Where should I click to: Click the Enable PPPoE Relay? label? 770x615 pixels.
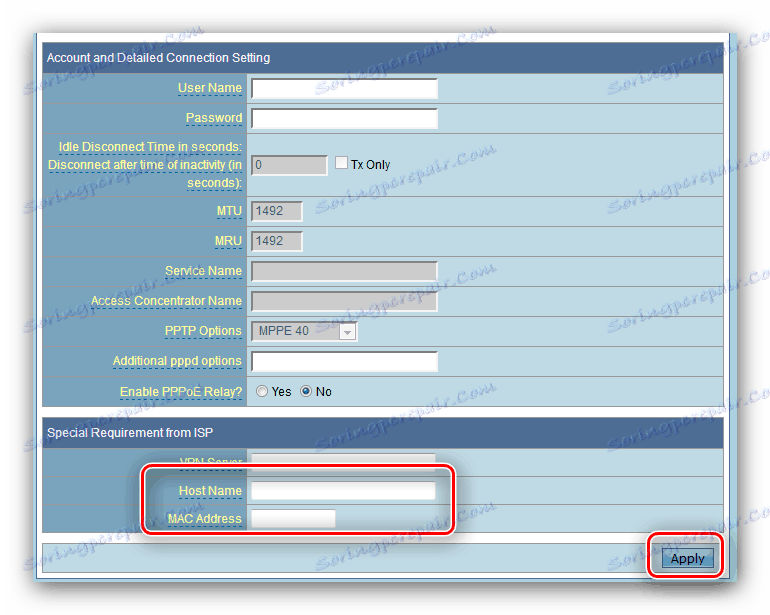pos(181,392)
